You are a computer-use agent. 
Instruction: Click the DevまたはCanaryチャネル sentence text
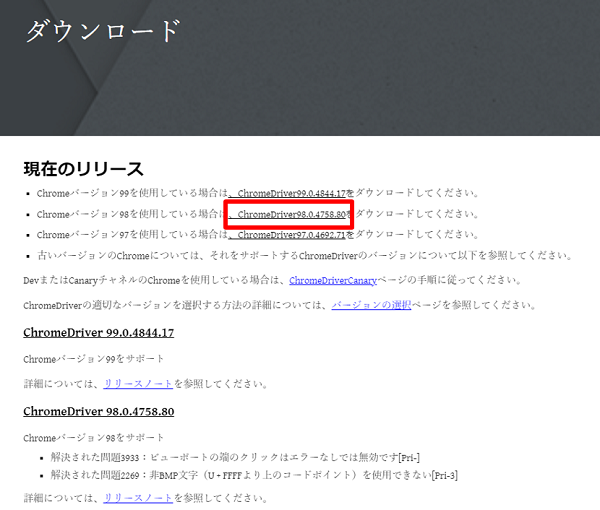coord(272,280)
